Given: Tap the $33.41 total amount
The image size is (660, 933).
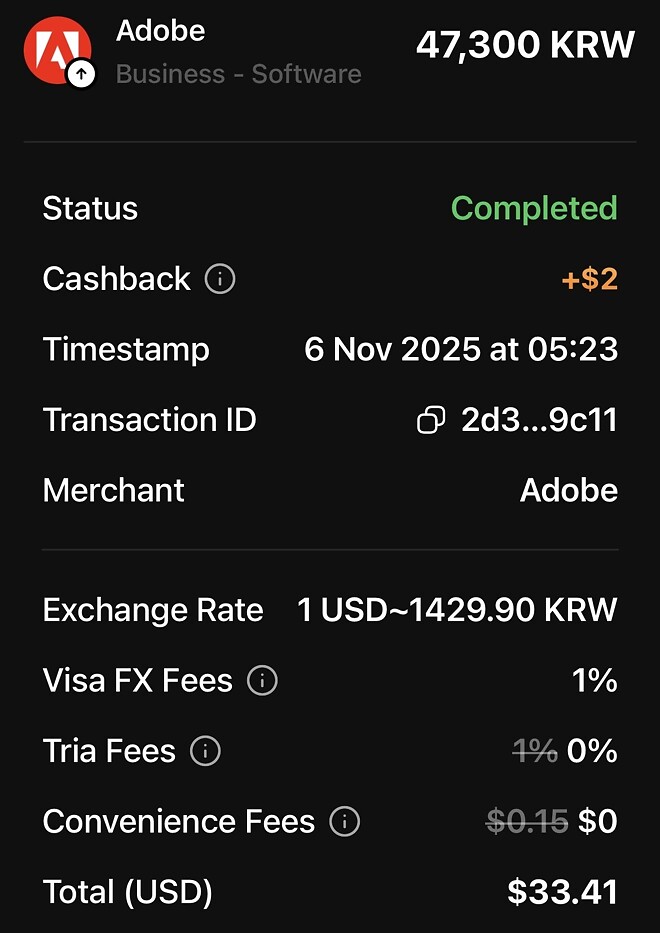Looking at the screenshot, I should pyautogui.click(x=562, y=891).
